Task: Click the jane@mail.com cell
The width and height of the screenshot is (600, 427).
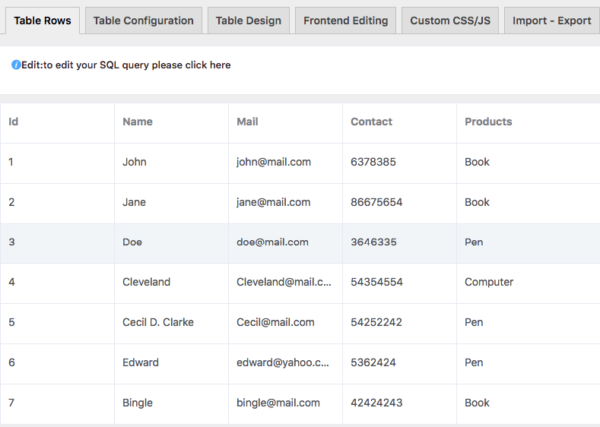Action: (x=274, y=202)
